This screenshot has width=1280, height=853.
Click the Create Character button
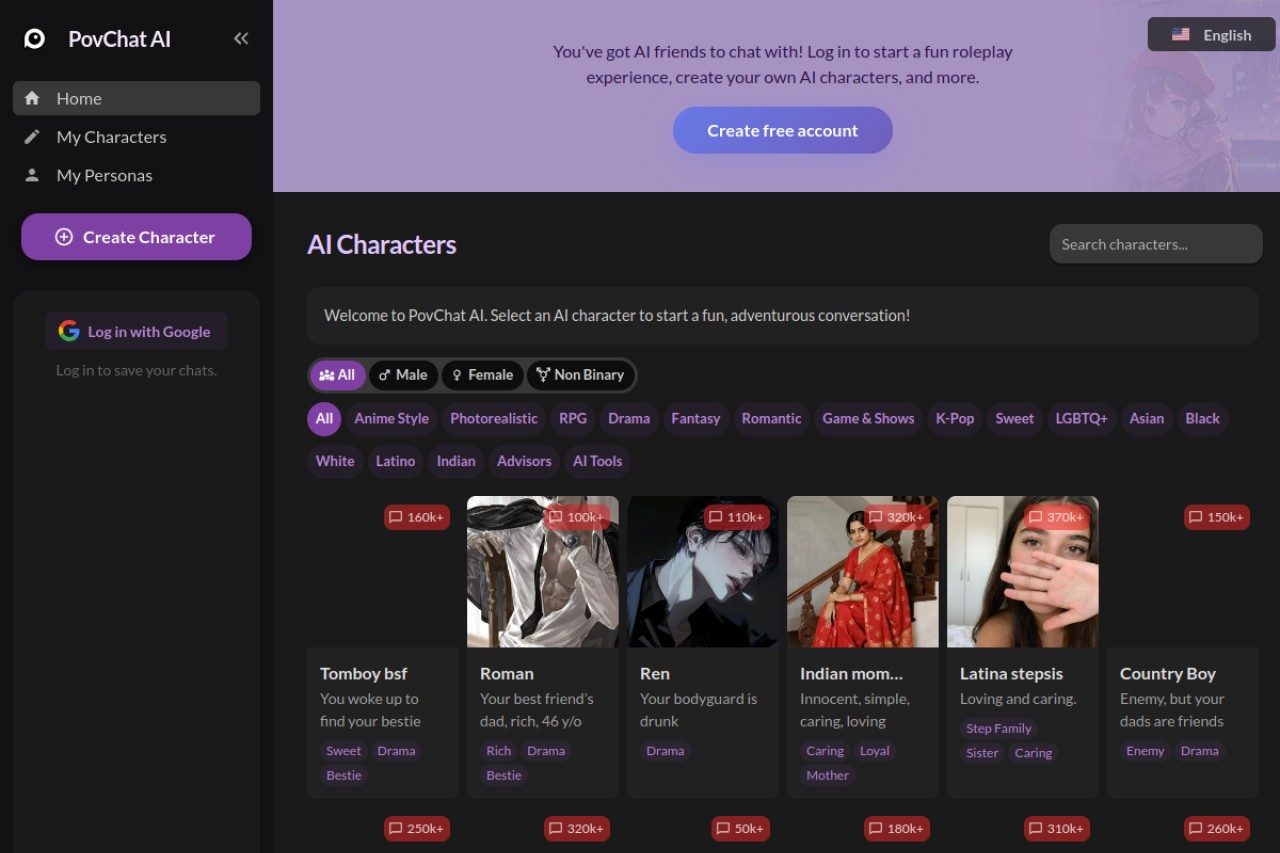(136, 237)
